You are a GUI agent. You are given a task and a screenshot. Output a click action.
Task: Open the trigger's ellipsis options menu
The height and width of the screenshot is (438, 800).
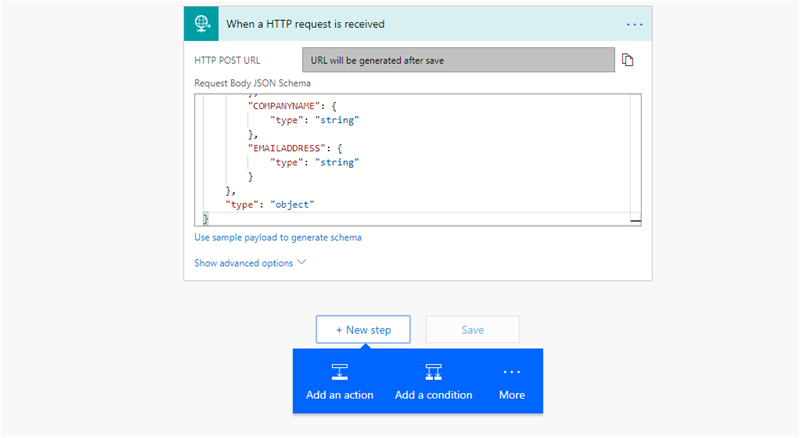pyautogui.click(x=634, y=23)
